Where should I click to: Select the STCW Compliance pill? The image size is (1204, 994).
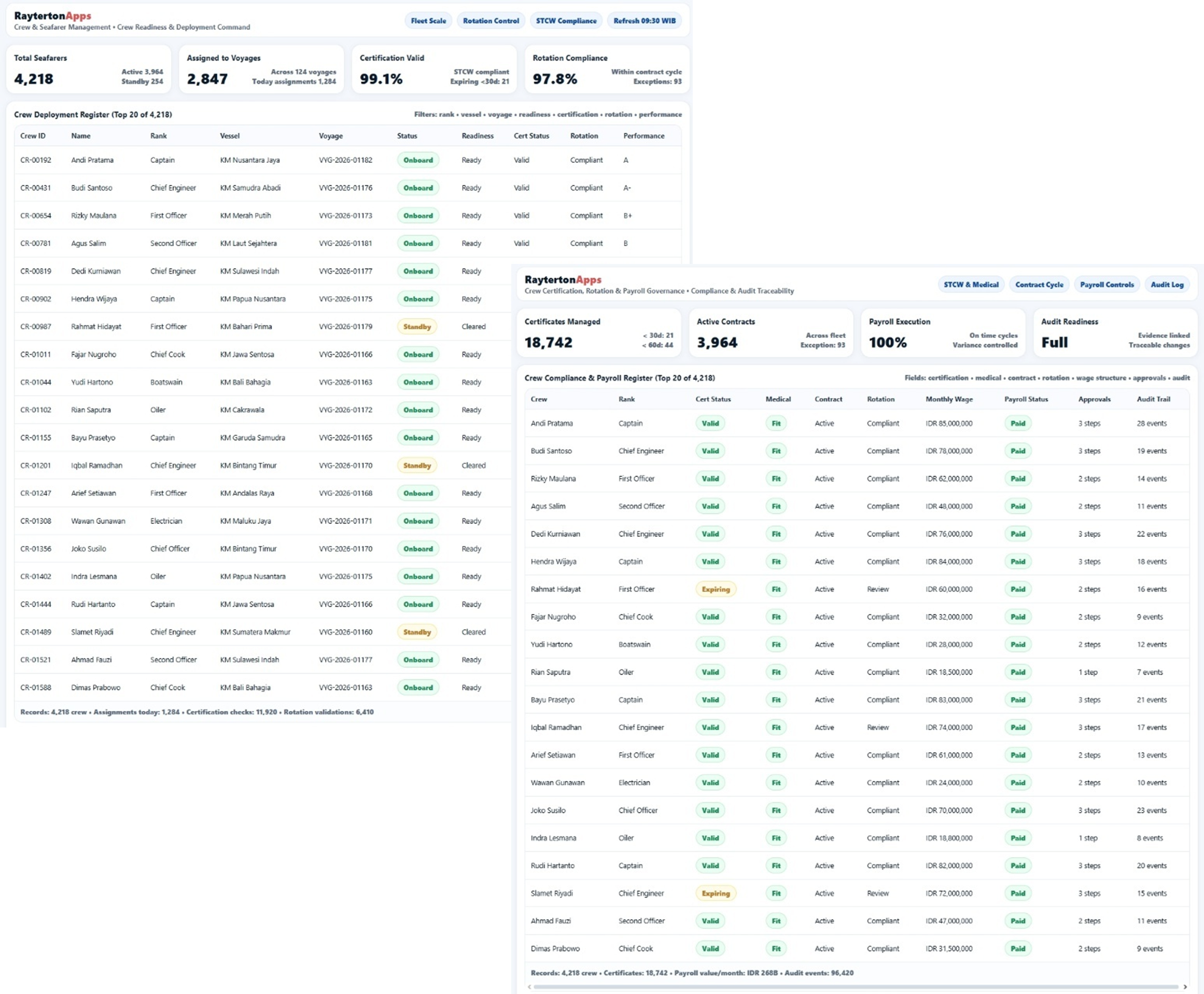pos(566,21)
